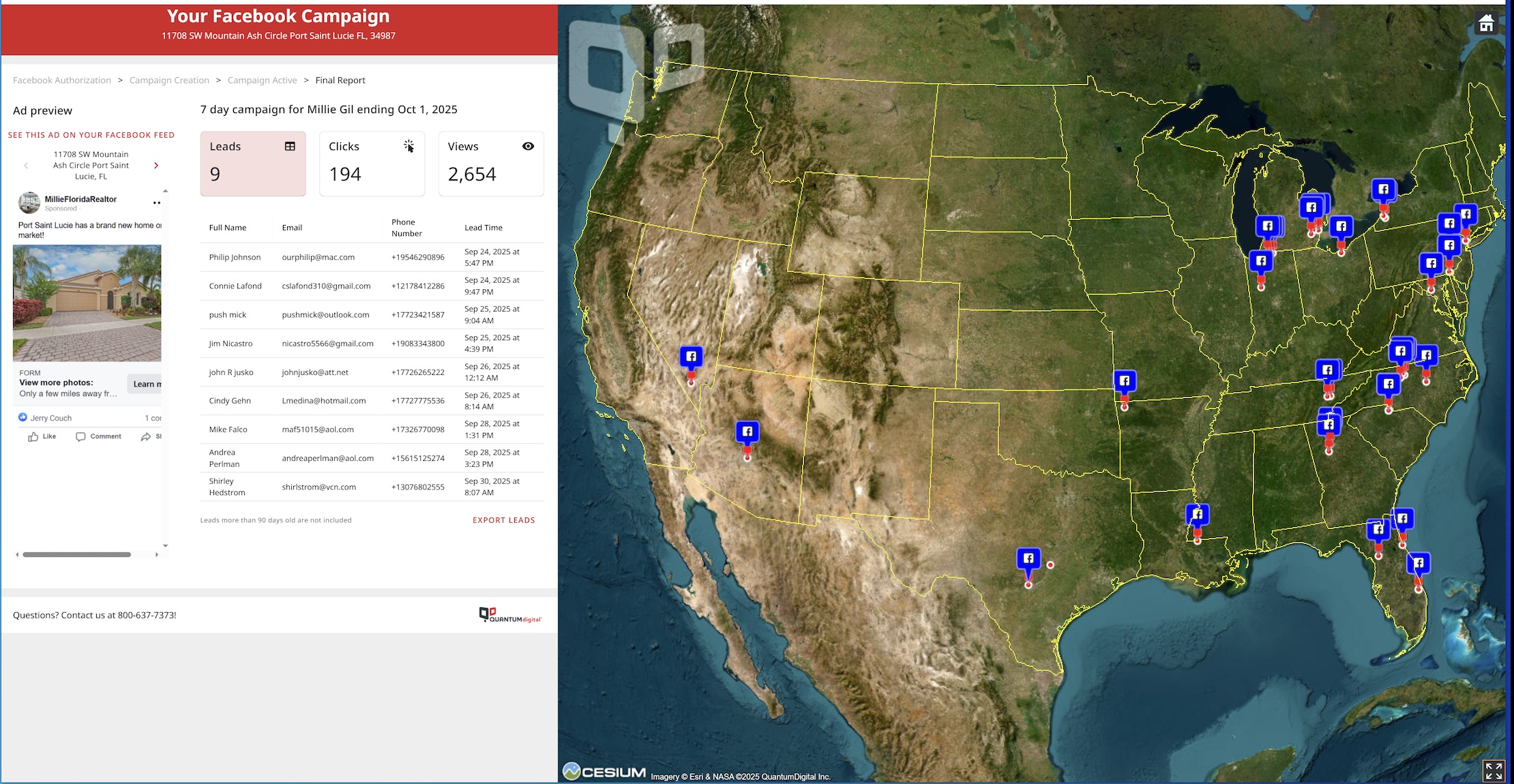Click the Cesium logo

tap(604, 772)
